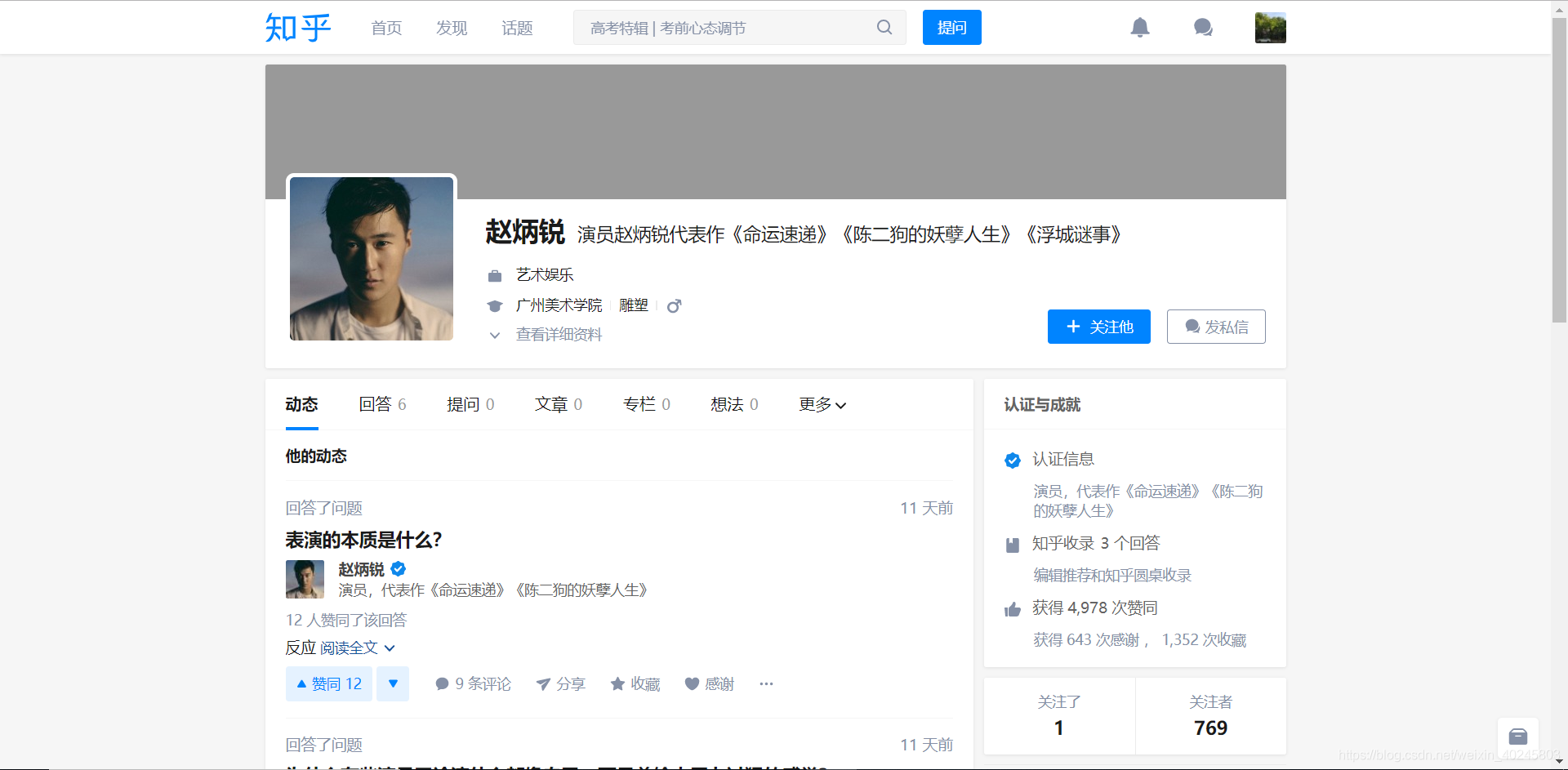Image resolution: width=1568 pixels, height=770 pixels.
Task: Open 关注了 1 following count
Action: tap(1059, 716)
